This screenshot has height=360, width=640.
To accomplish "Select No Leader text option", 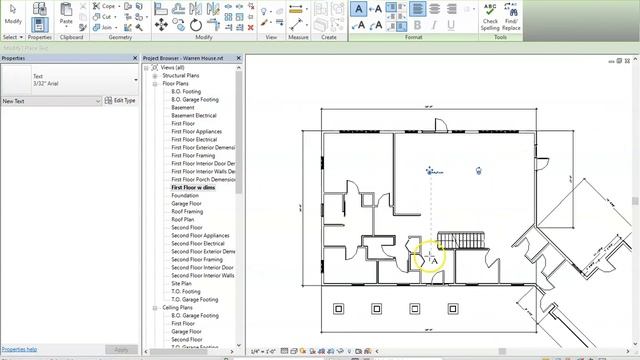I will click(358, 9).
